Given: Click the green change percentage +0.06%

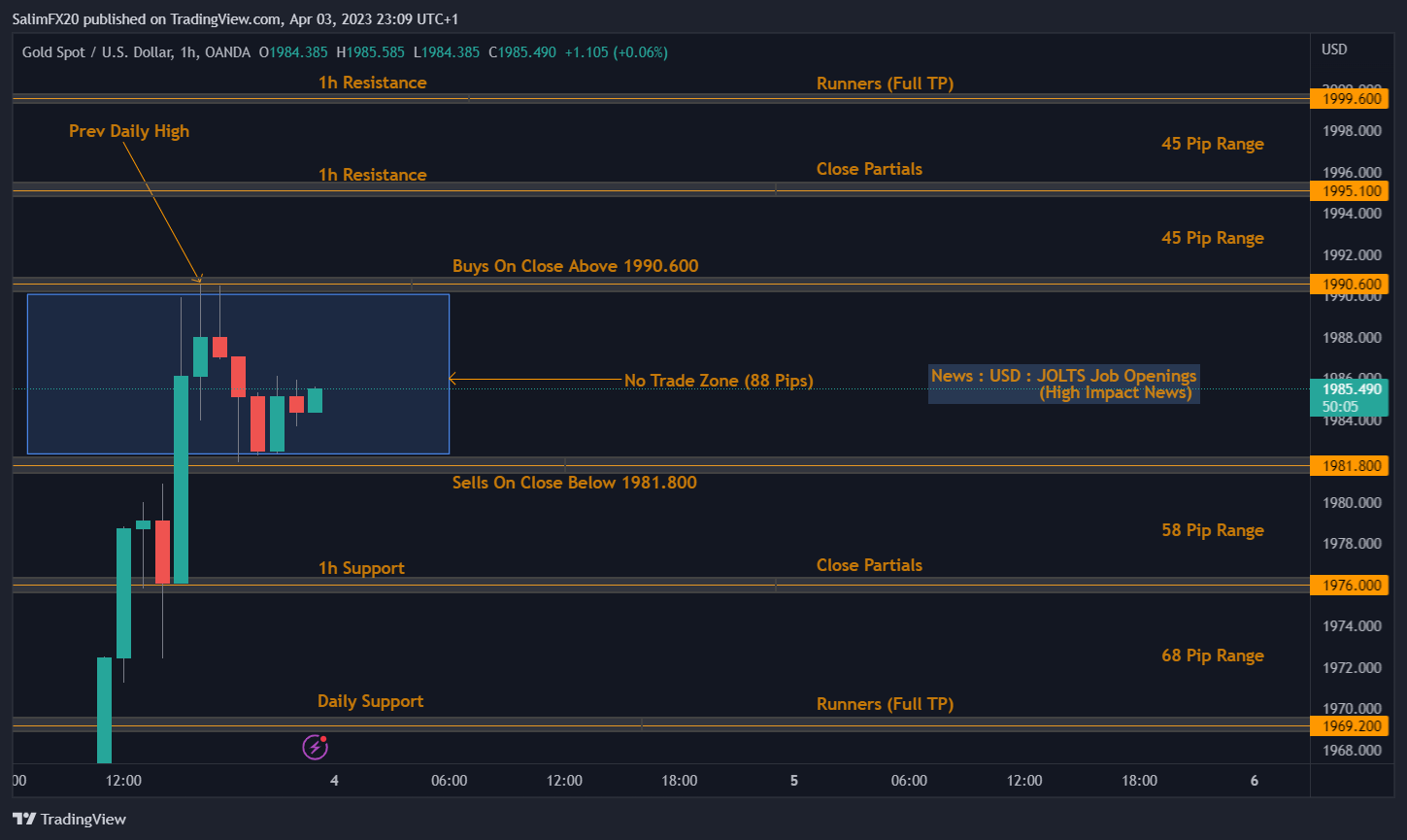Looking at the screenshot, I should [640, 52].
